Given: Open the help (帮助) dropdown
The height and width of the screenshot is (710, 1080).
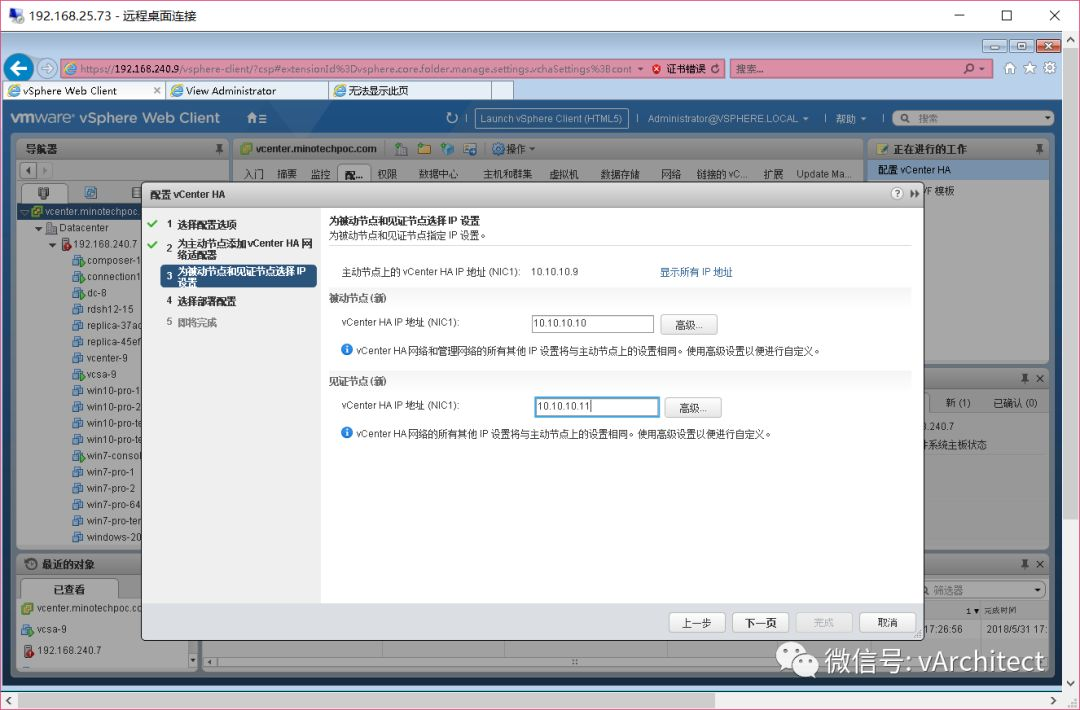Looking at the screenshot, I should (x=851, y=118).
